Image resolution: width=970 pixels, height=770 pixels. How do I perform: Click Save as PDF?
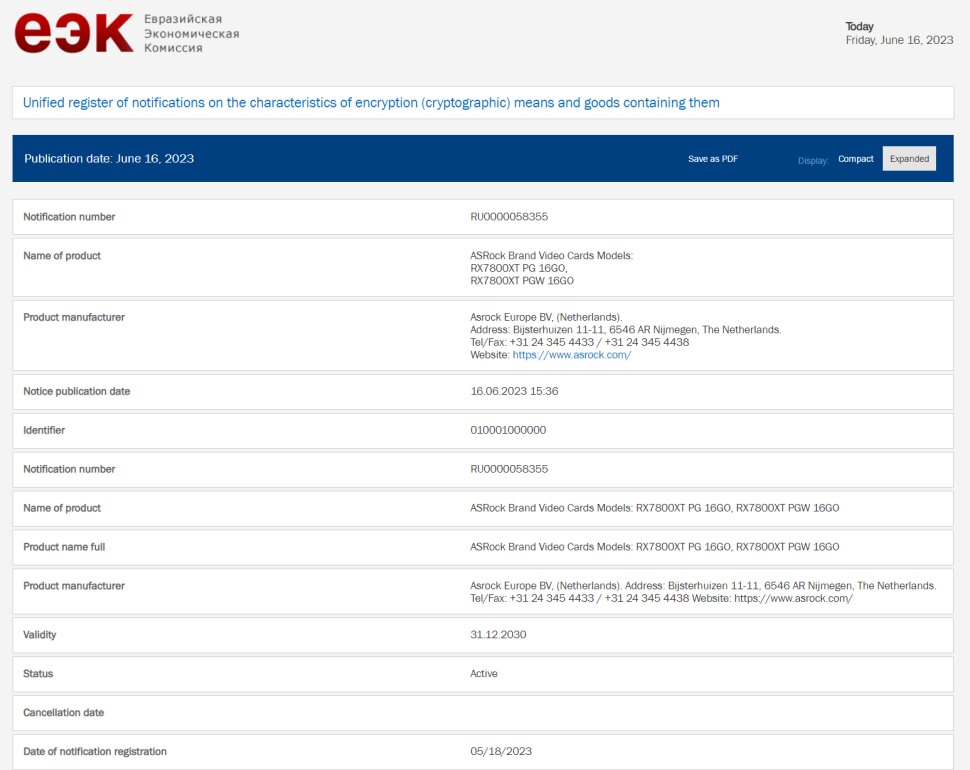pyautogui.click(x=713, y=159)
